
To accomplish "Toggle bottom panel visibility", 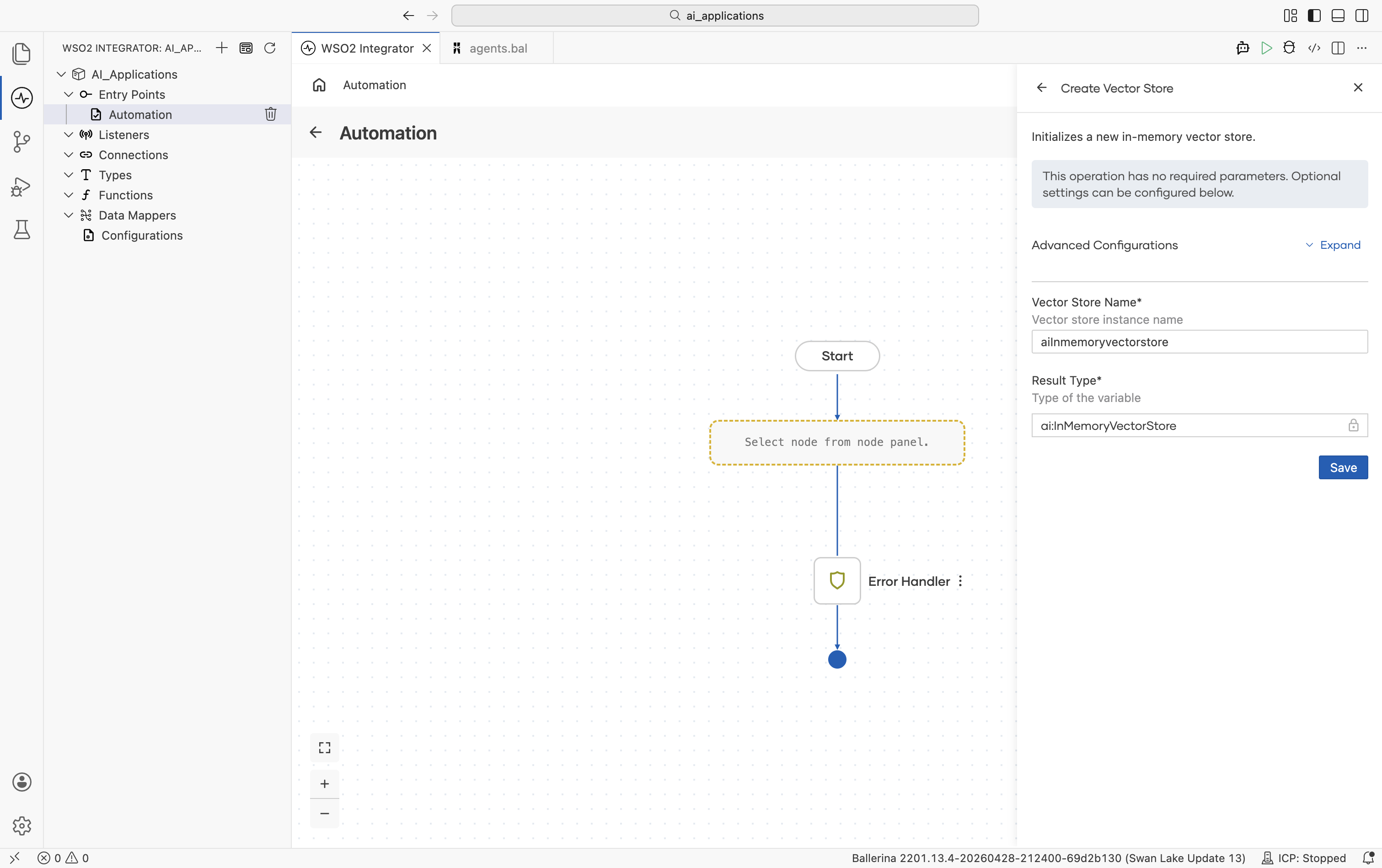I will click(1338, 16).
